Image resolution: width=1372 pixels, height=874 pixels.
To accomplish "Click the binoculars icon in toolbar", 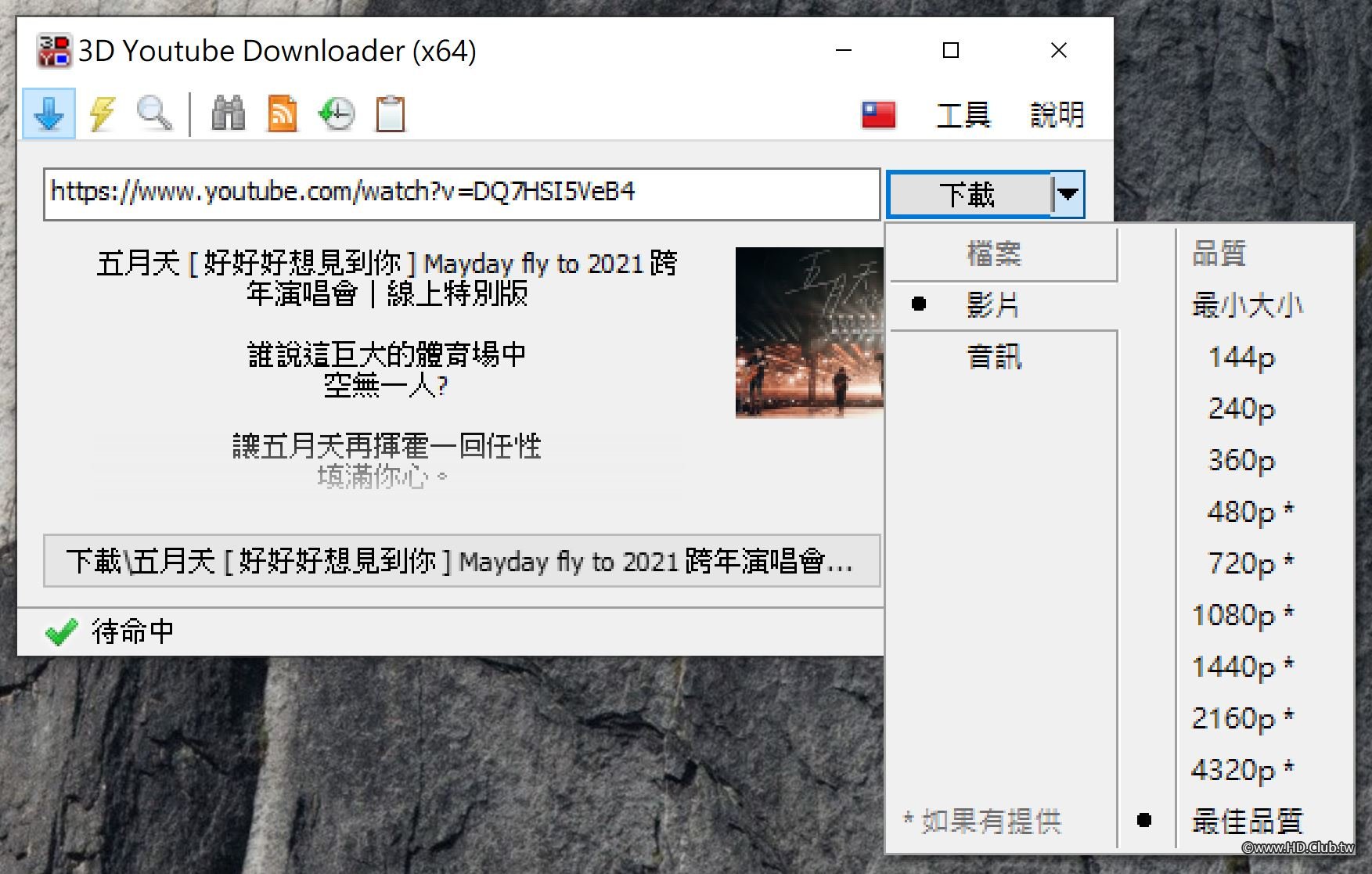I will coord(229,114).
